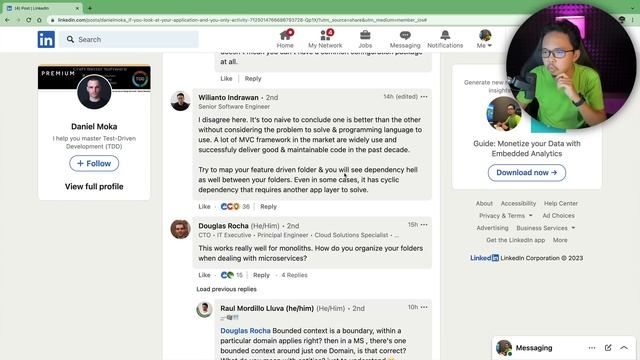This screenshot has width=640, height=360.
Task: Open options menu on Wilianto's comment
Action: pyautogui.click(x=424, y=97)
